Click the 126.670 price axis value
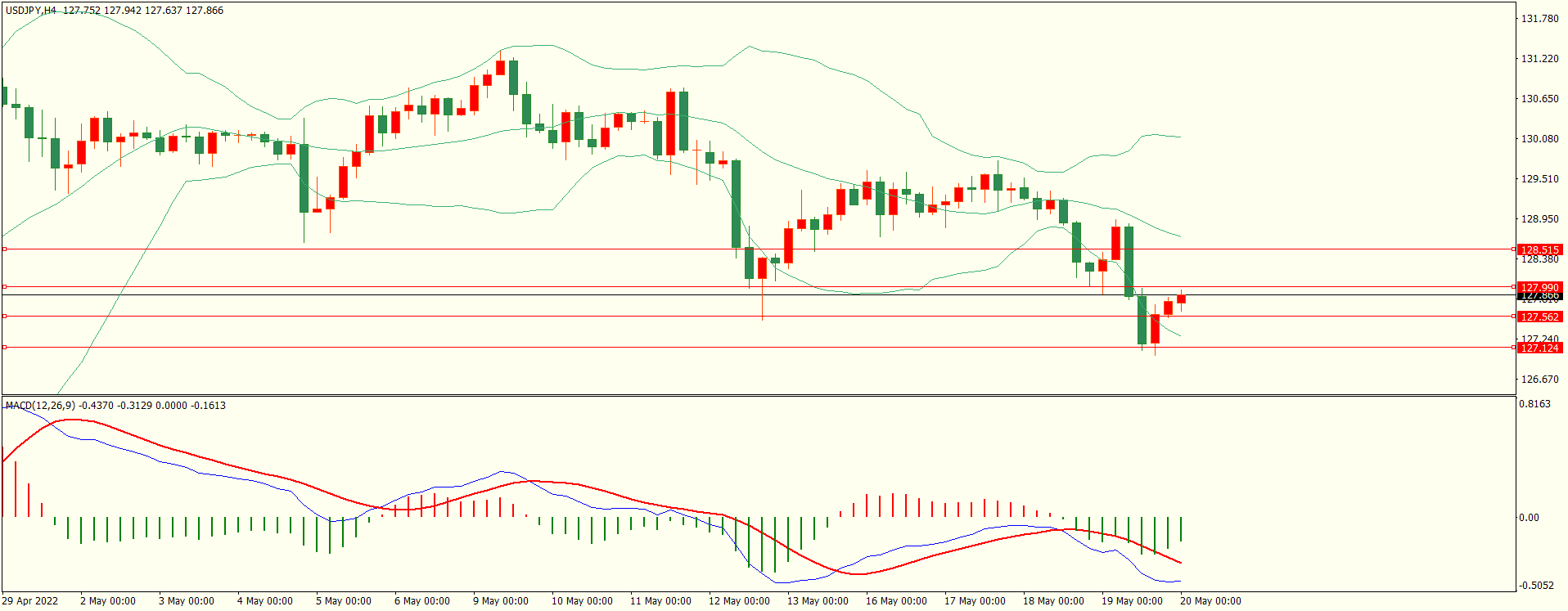This screenshot has height=611, width=1568. (1539, 379)
